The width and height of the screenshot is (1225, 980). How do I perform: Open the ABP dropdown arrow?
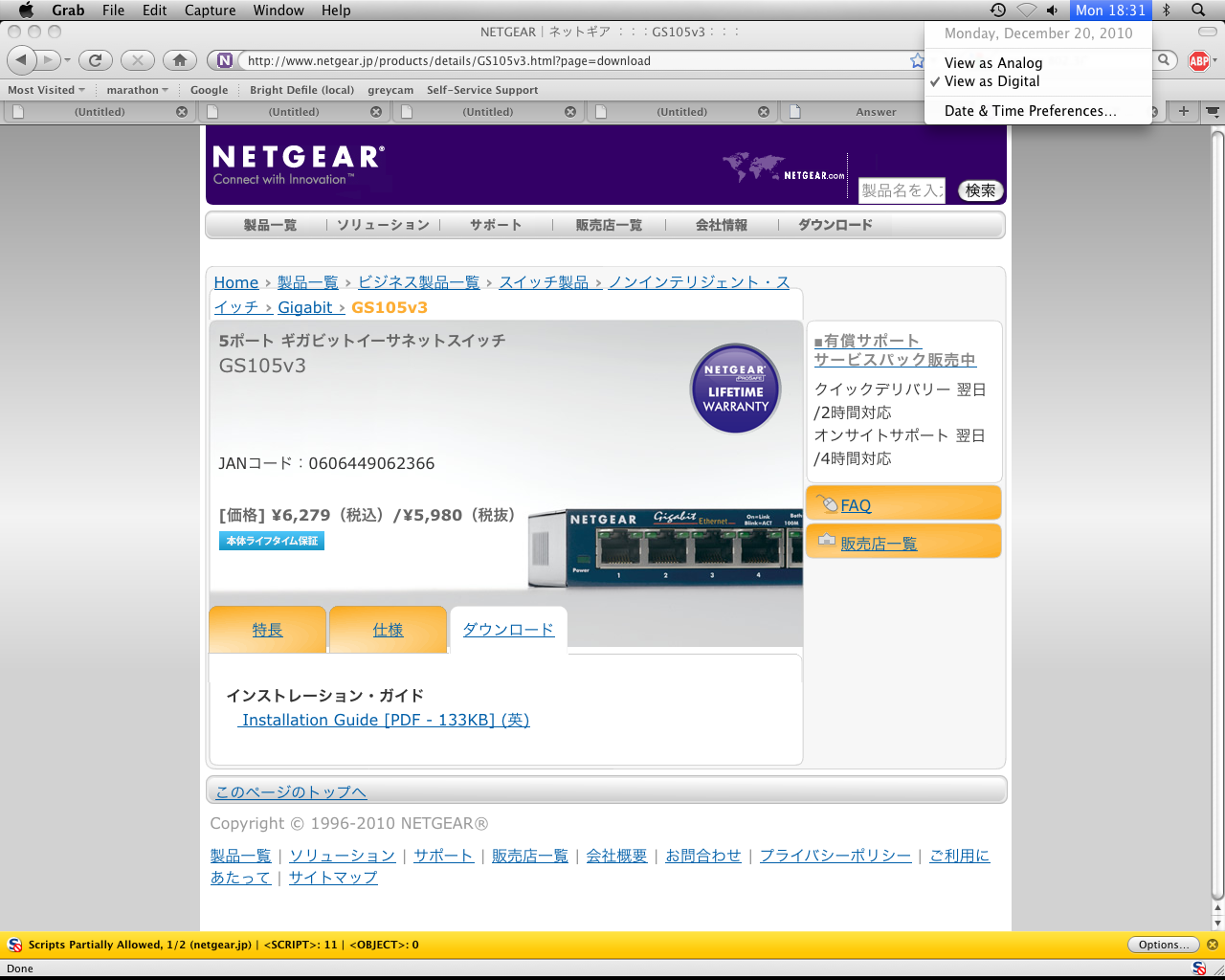pyautogui.click(x=1214, y=60)
